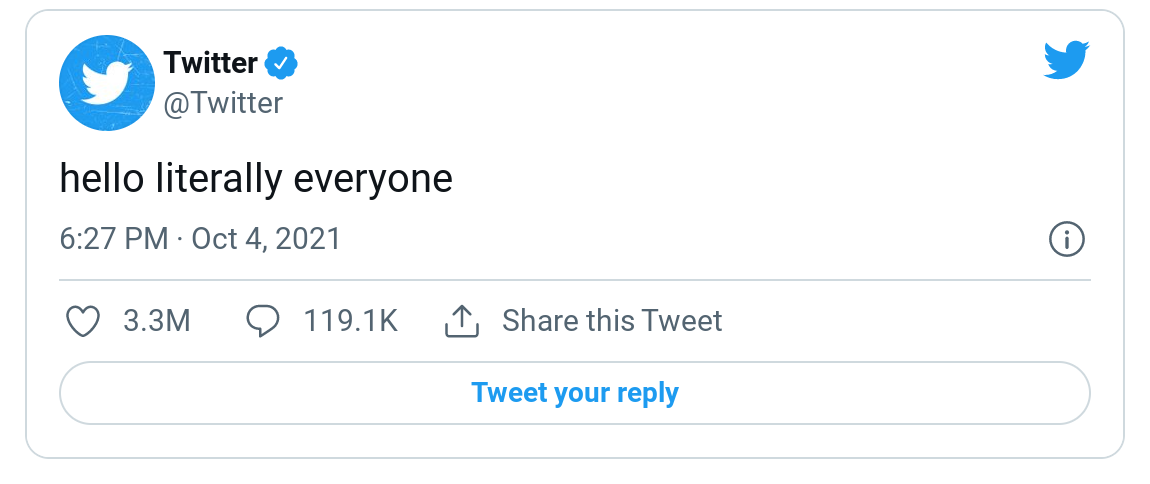Image resolution: width=1150 pixels, height=484 pixels.
Task: Click the Twitter display name
Action: 211,63
